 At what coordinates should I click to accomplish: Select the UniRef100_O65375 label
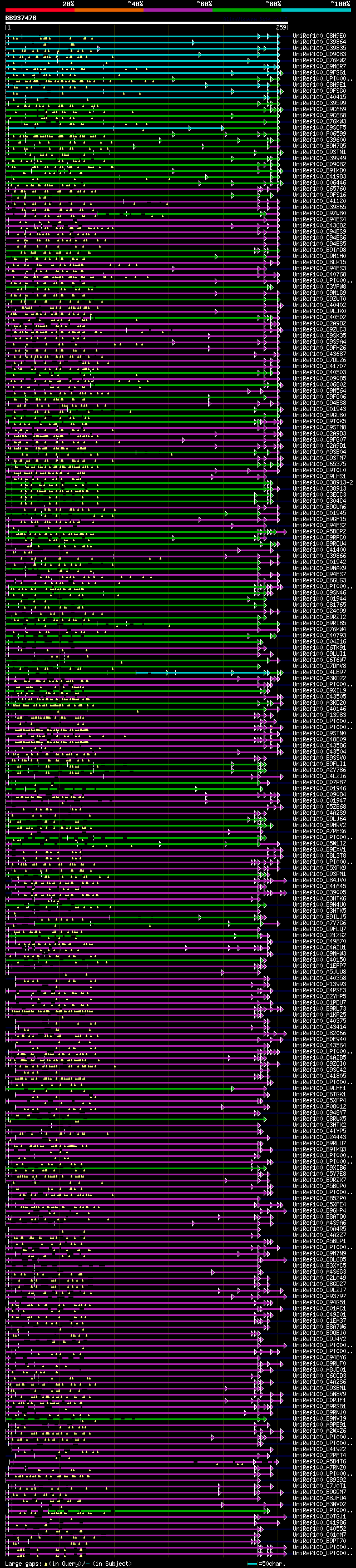point(319,464)
